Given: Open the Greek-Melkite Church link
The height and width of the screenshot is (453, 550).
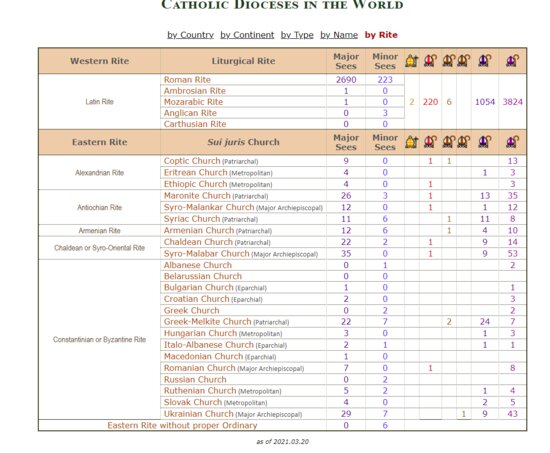Looking at the screenshot, I should [x=208, y=321].
